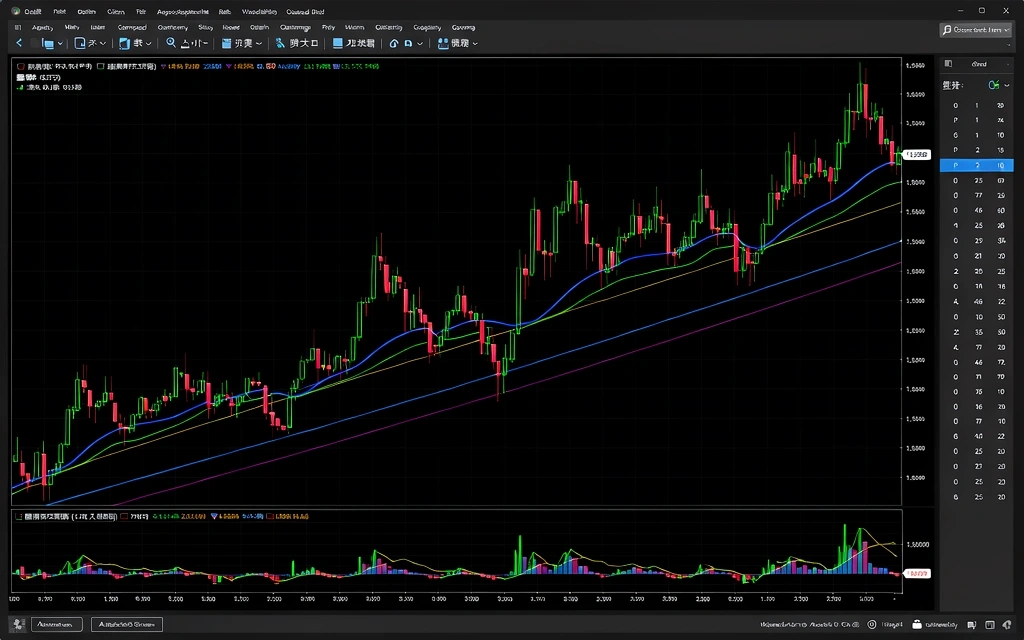Viewport: 1024px width, 640px height.
Task: Click the second wider button in the bottom-left bar
Action: (126, 624)
